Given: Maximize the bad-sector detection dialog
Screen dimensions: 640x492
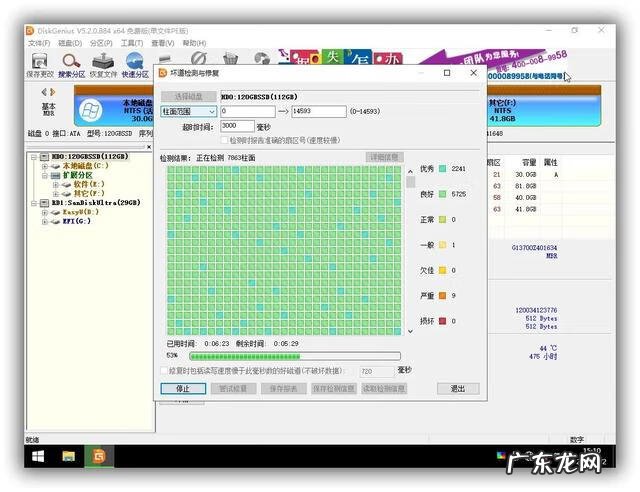Looking at the screenshot, I should 447,73.
